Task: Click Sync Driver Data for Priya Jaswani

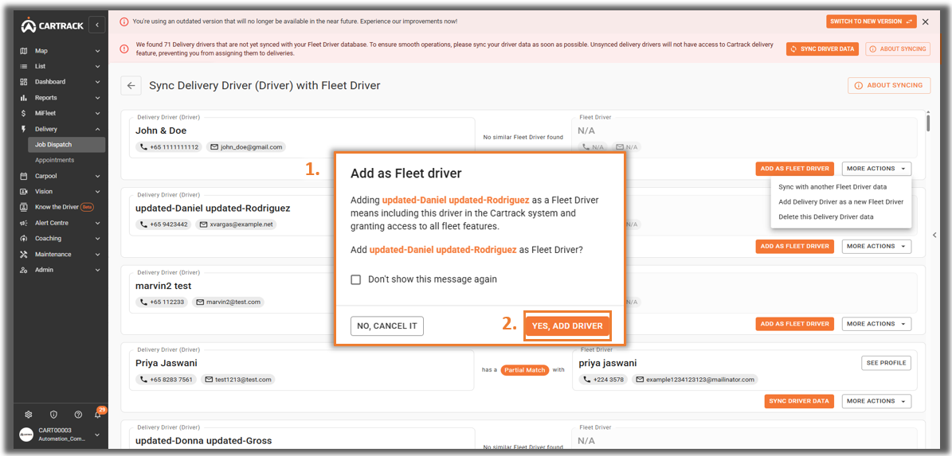Action: point(799,401)
